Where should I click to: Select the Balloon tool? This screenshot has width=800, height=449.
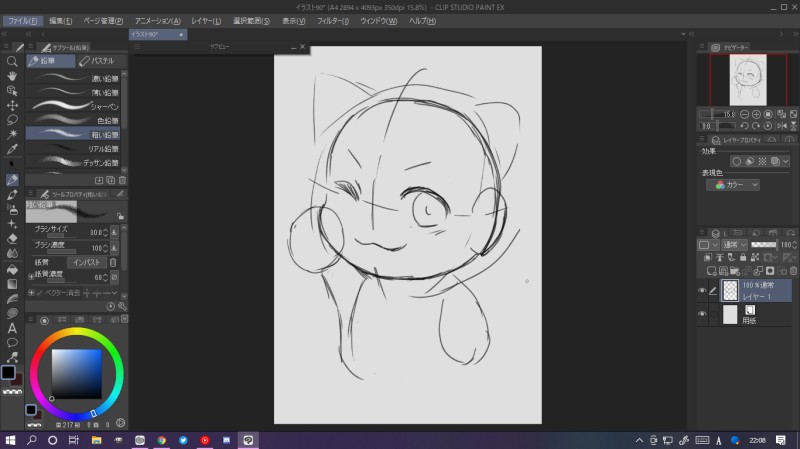(x=12, y=342)
